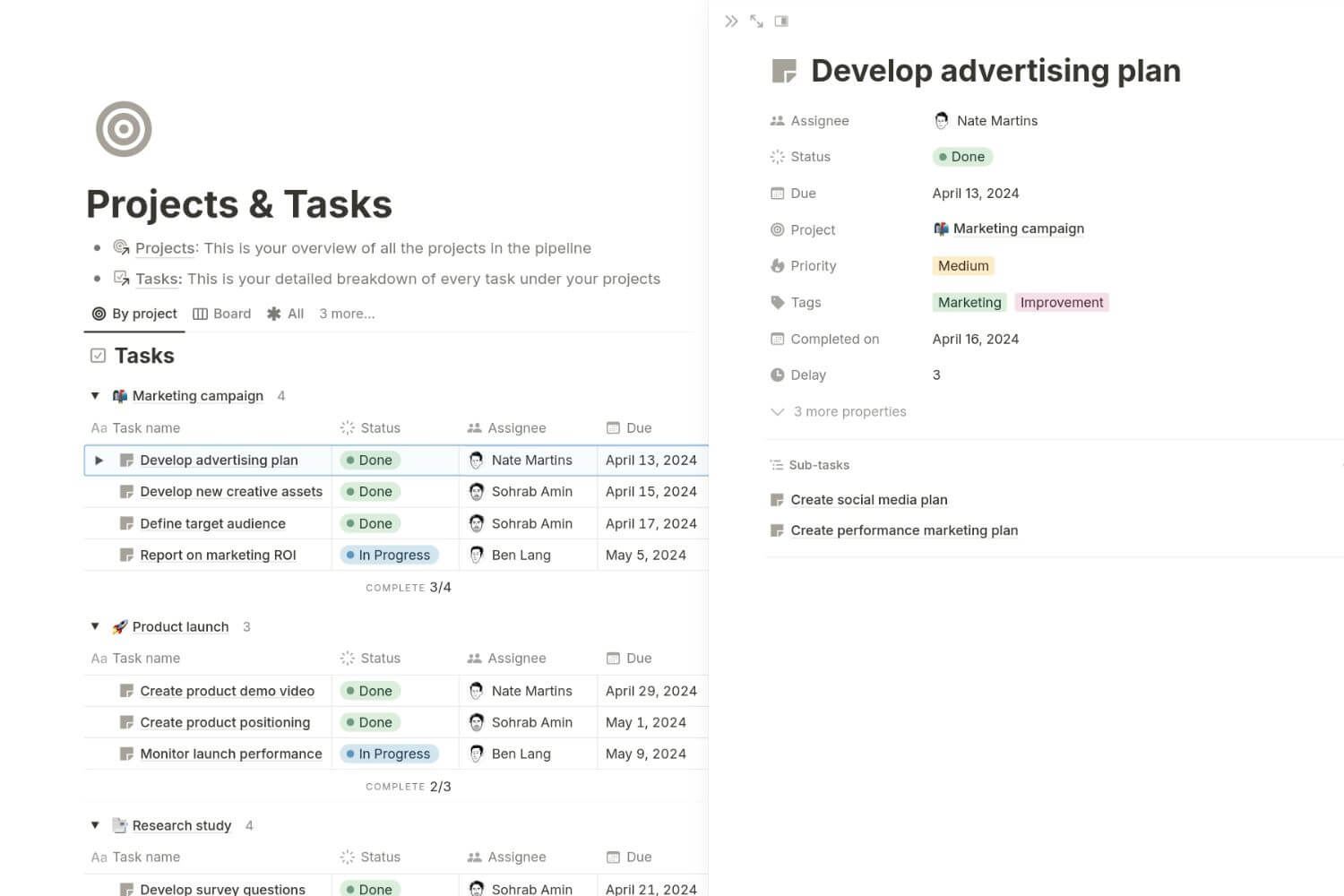Open task as full page using expand arrows

(756, 21)
